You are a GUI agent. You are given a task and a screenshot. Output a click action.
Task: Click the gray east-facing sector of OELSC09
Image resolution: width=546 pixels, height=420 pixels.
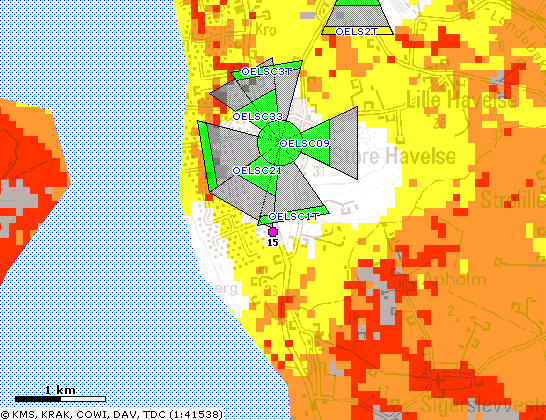(343, 143)
